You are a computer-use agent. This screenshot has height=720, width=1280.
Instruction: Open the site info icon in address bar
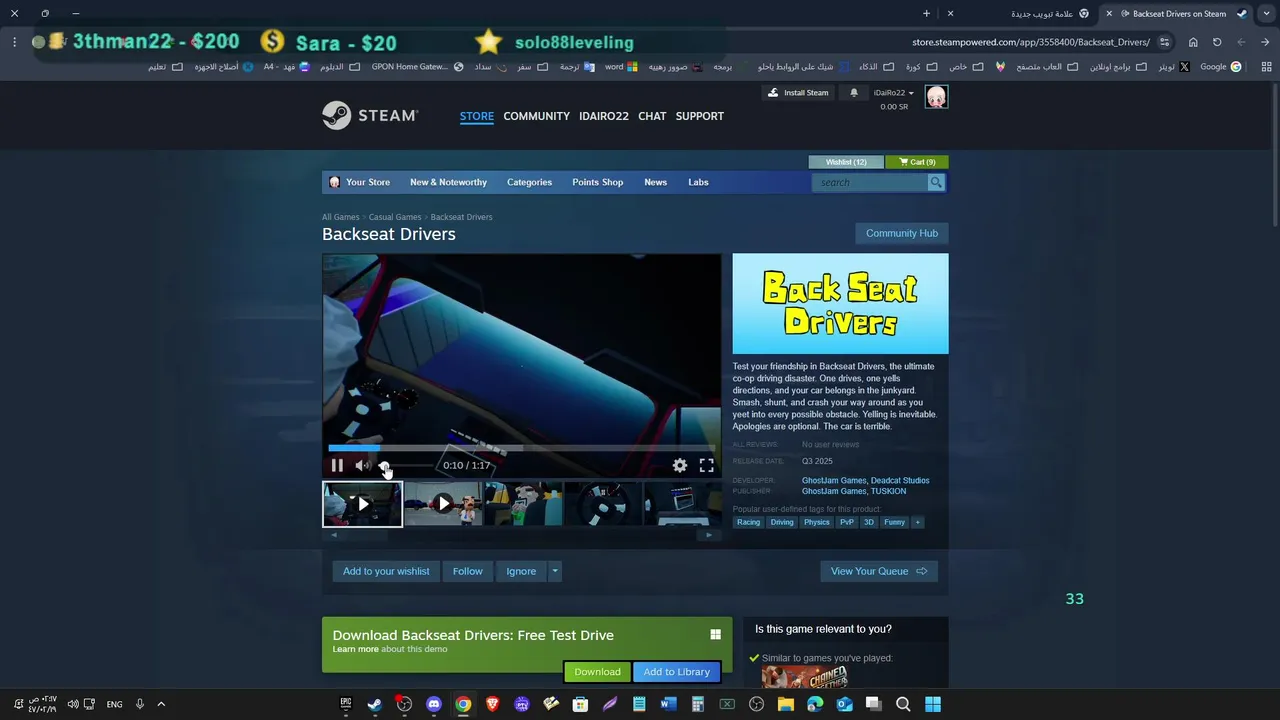(x=1165, y=42)
